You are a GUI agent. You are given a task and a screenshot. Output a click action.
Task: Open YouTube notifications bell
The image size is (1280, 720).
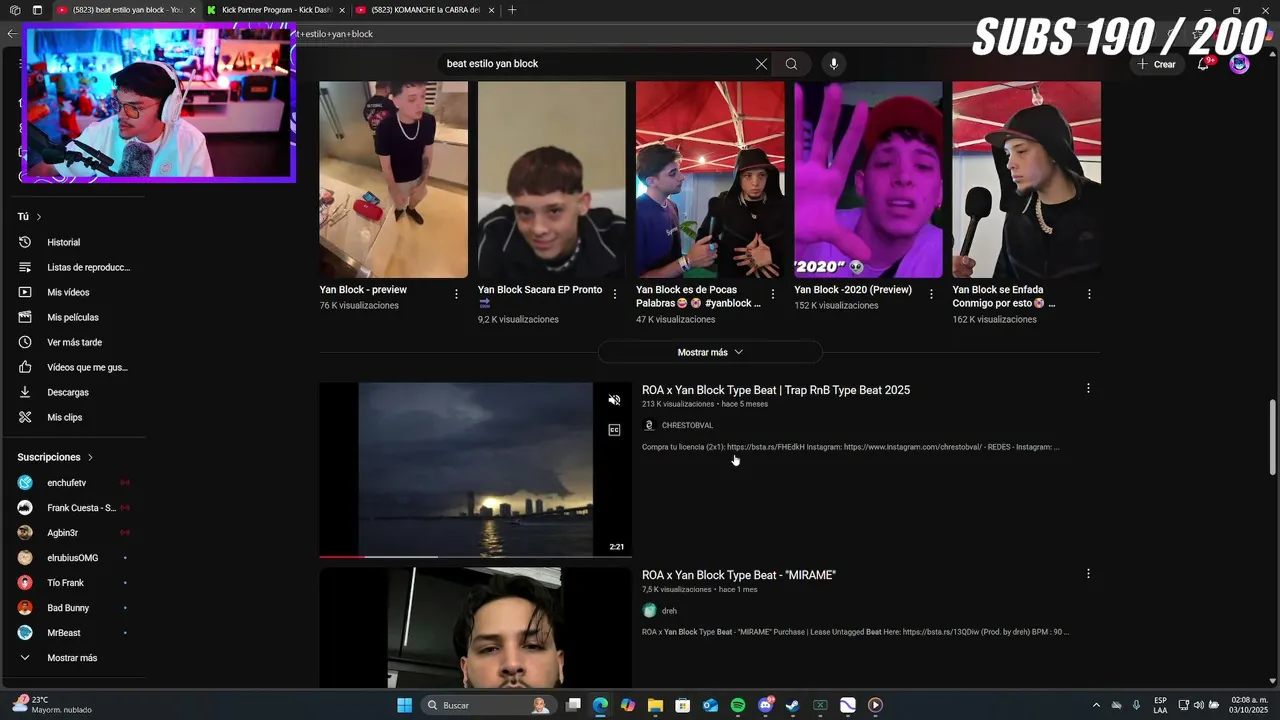tap(1204, 64)
